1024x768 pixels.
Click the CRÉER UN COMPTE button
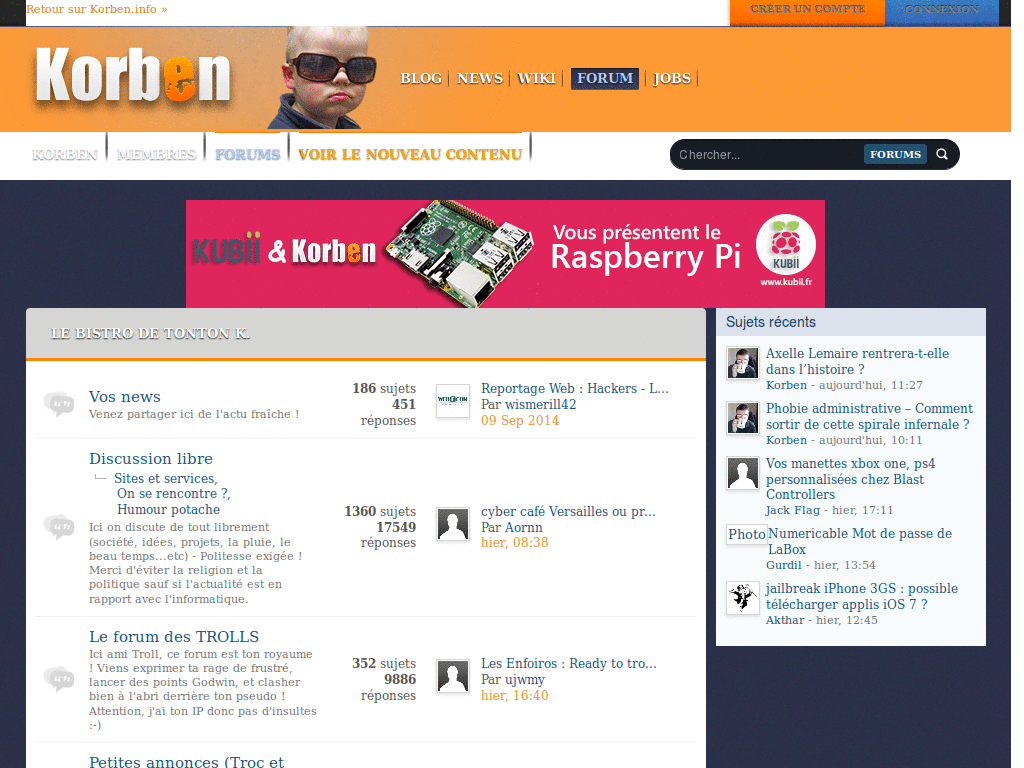[807, 10]
